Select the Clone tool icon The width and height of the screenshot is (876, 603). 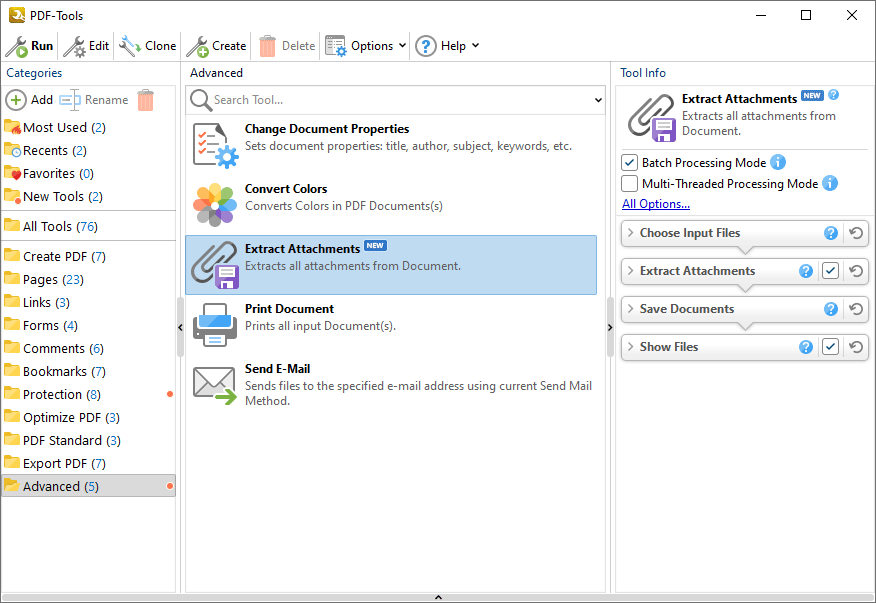pos(128,45)
